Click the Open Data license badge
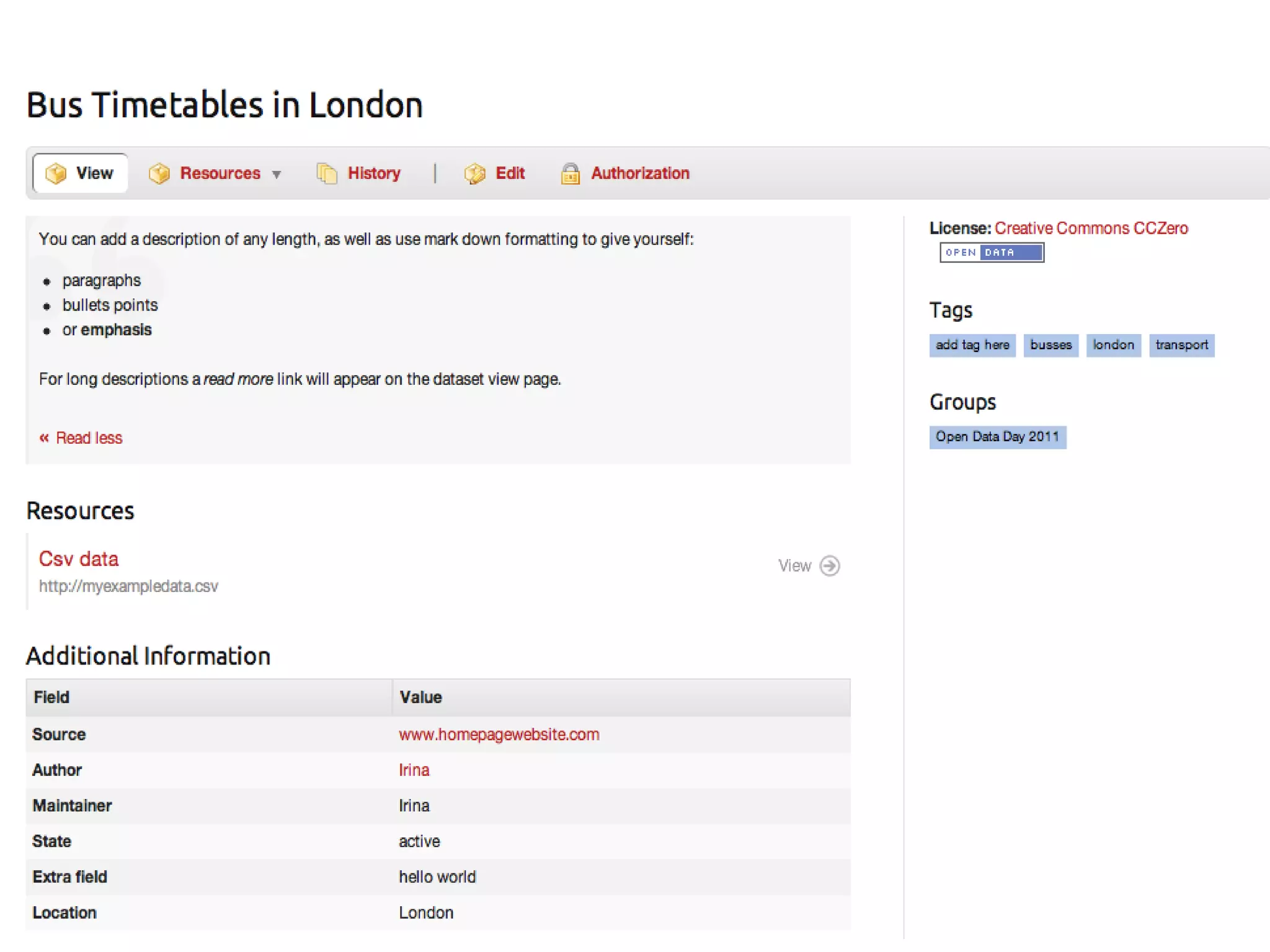This screenshot has height=952, width=1270. click(992, 252)
